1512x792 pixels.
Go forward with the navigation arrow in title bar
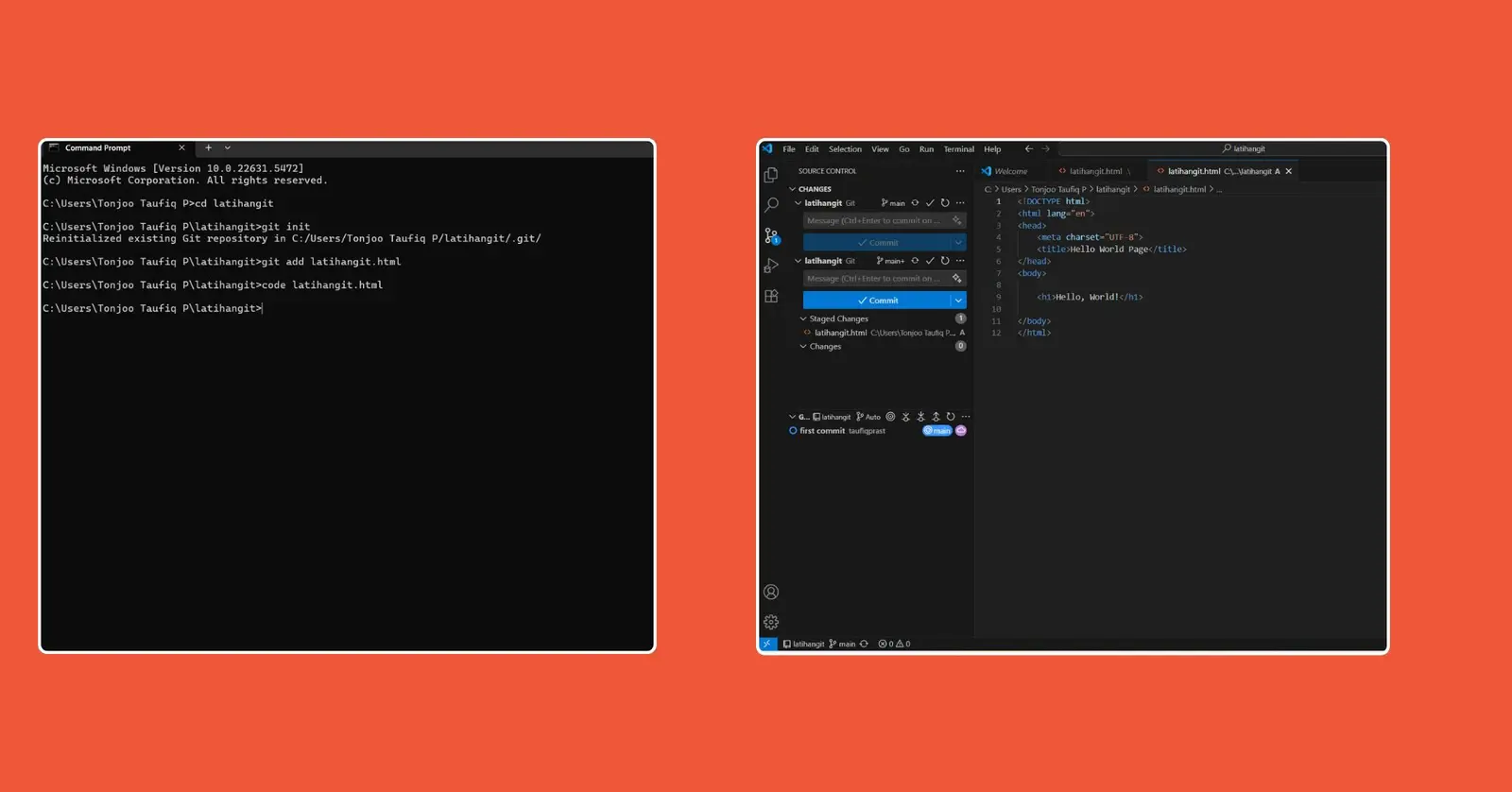(x=1045, y=148)
